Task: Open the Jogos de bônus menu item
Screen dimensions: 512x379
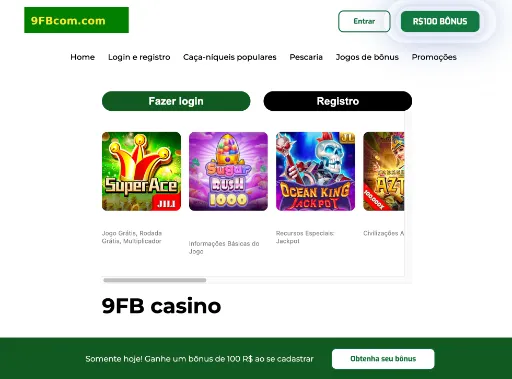Action: [367, 57]
